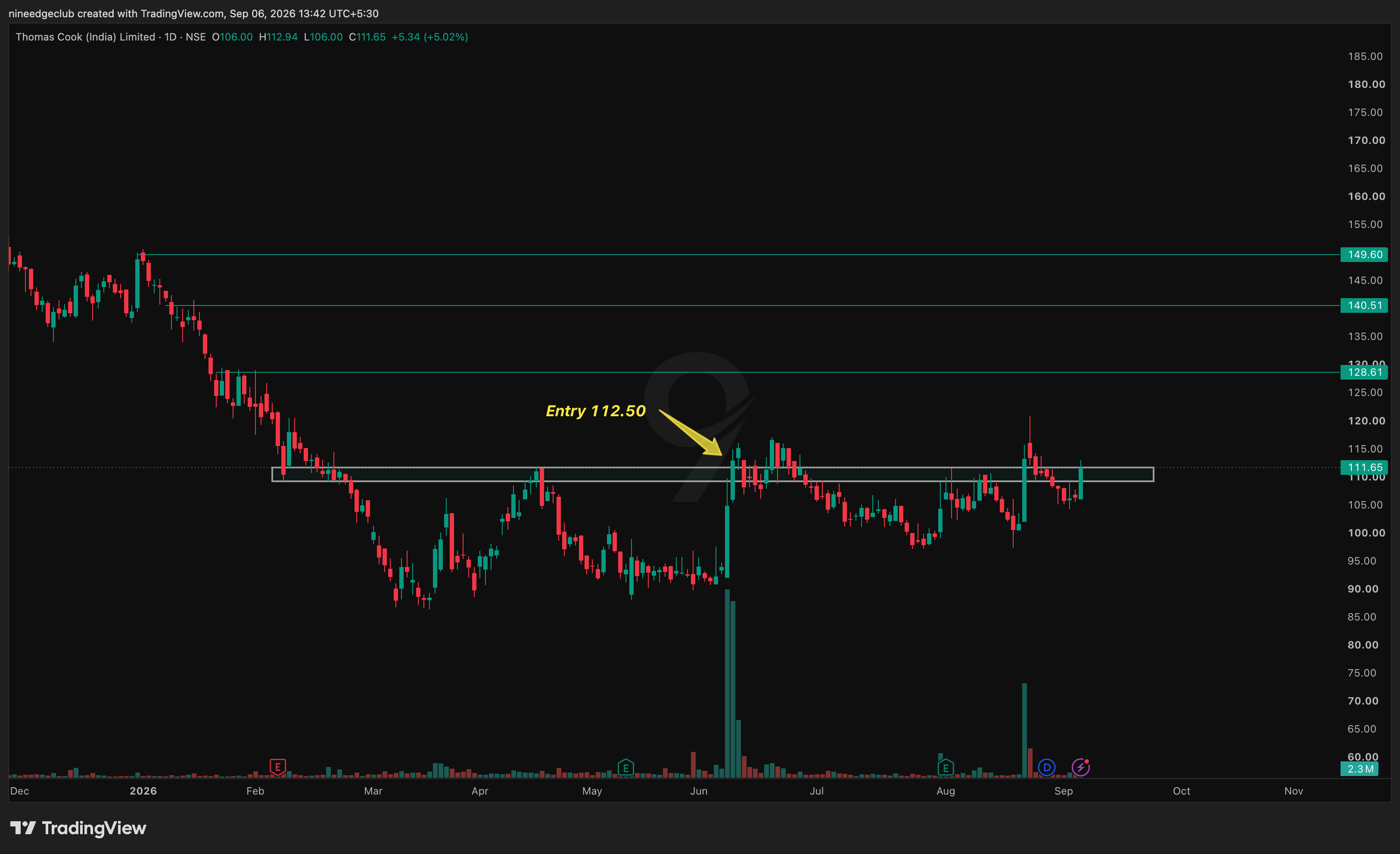This screenshot has height=854, width=1400.
Task: Click the TradingView logo at the bottom left
Action: click(78, 828)
